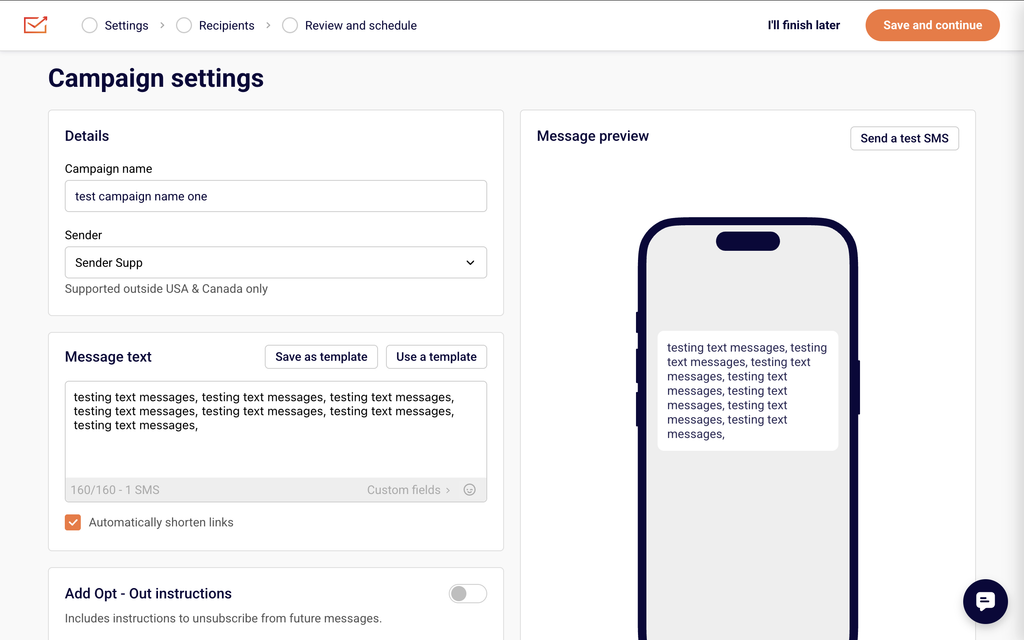Open the live chat support bubble
Screen dimensions: 1024x640
click(x=985, y=601)
